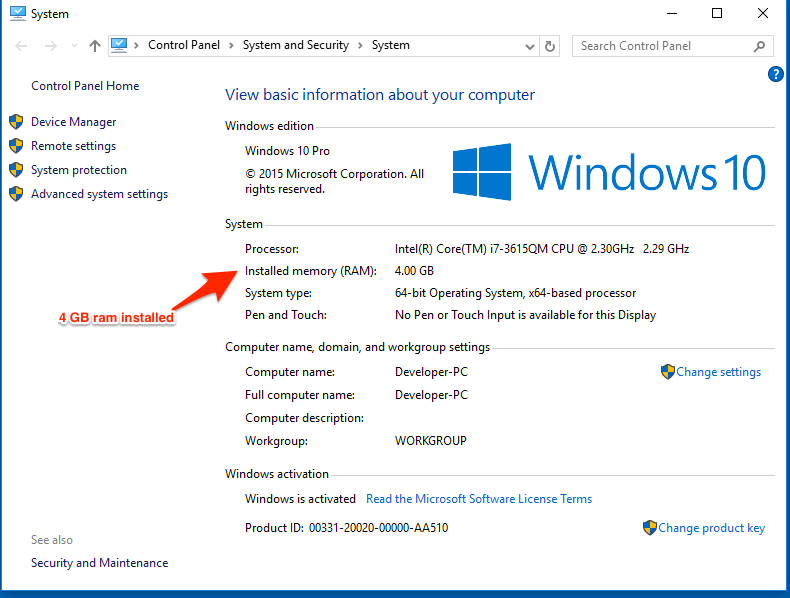This screenshot has height=598, width=790.
Task: Select the 64-bit Operating System value
Action: click(515, 293)
